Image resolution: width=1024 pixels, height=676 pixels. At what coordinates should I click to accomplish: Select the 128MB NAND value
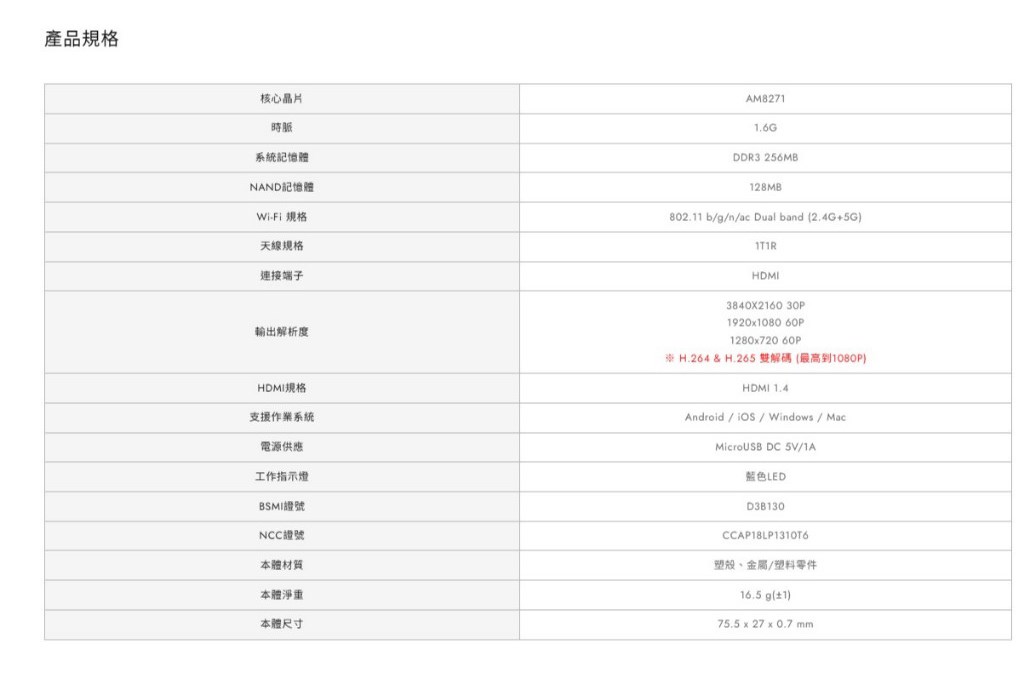click(x=765, y=187)
